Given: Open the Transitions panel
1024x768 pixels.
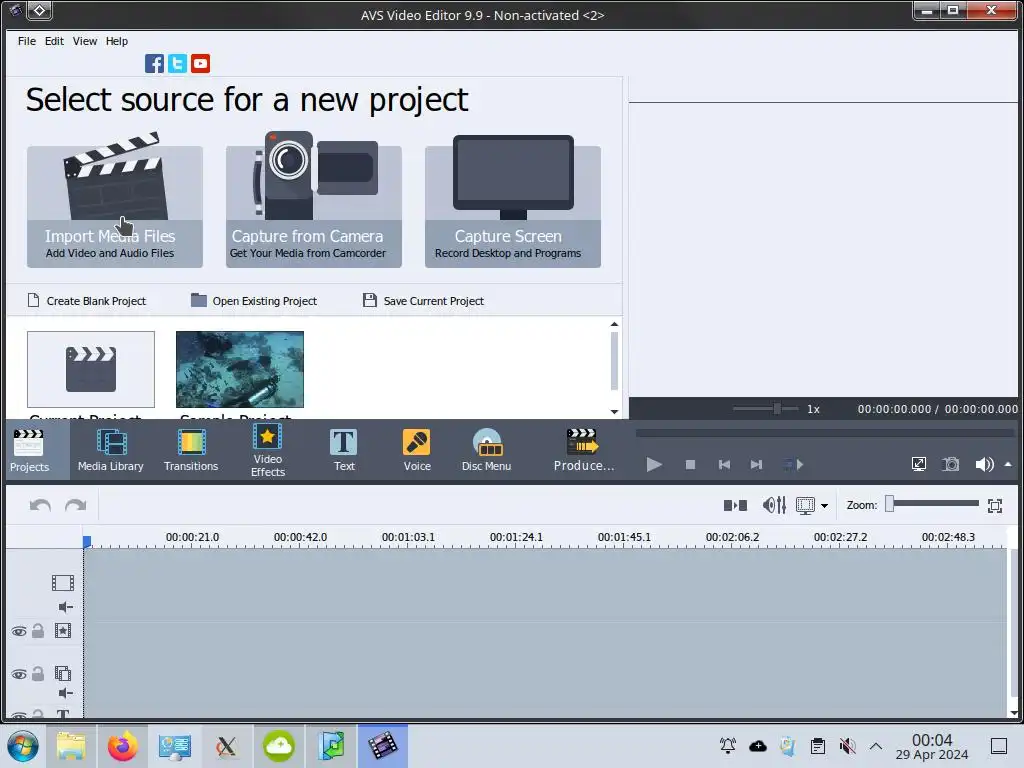Looking at the screenshot, I should click(191, 451).
